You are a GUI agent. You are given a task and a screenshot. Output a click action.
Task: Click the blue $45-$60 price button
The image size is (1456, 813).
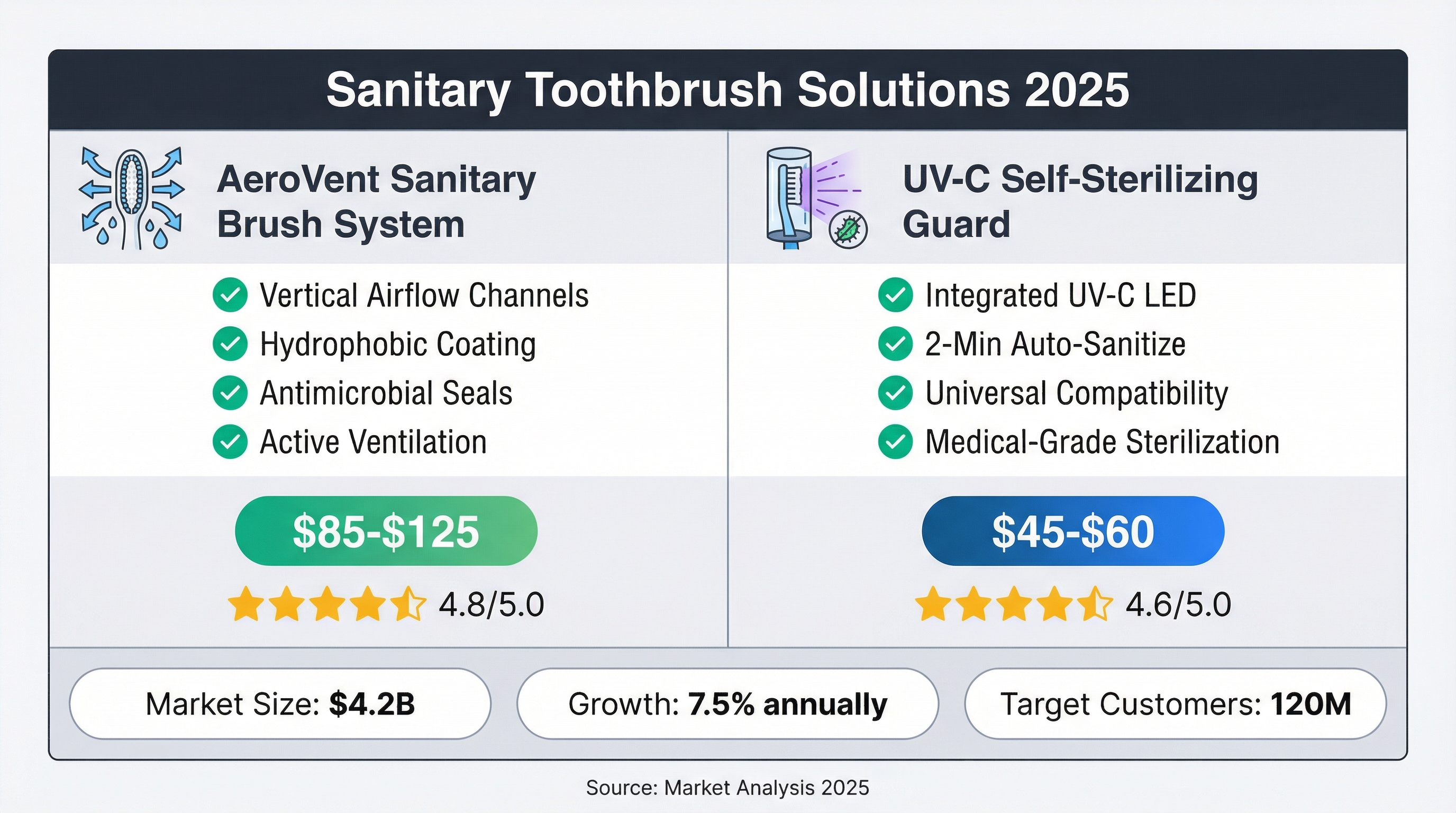1073,531
